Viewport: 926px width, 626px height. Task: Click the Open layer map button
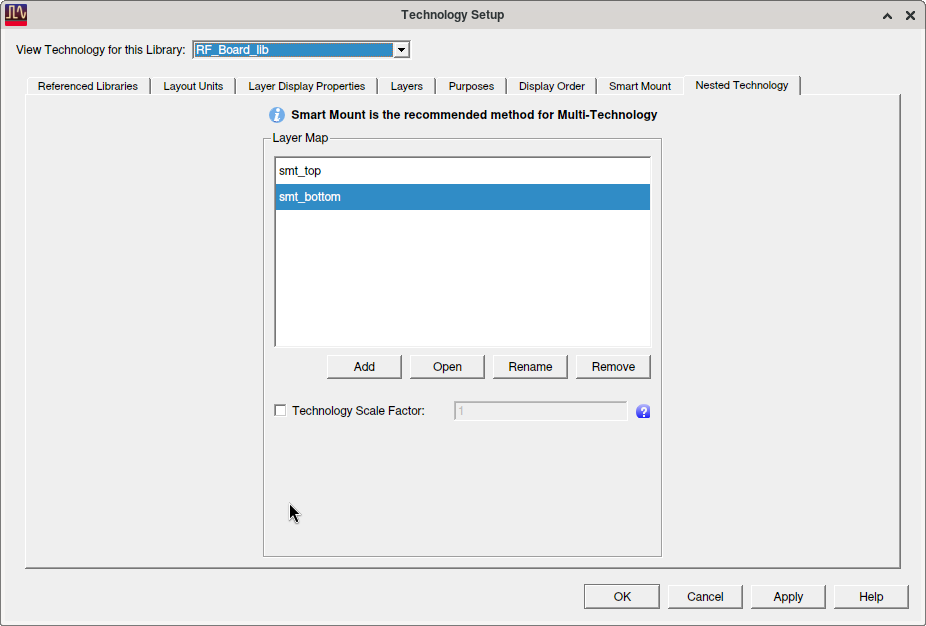[447, 367]
